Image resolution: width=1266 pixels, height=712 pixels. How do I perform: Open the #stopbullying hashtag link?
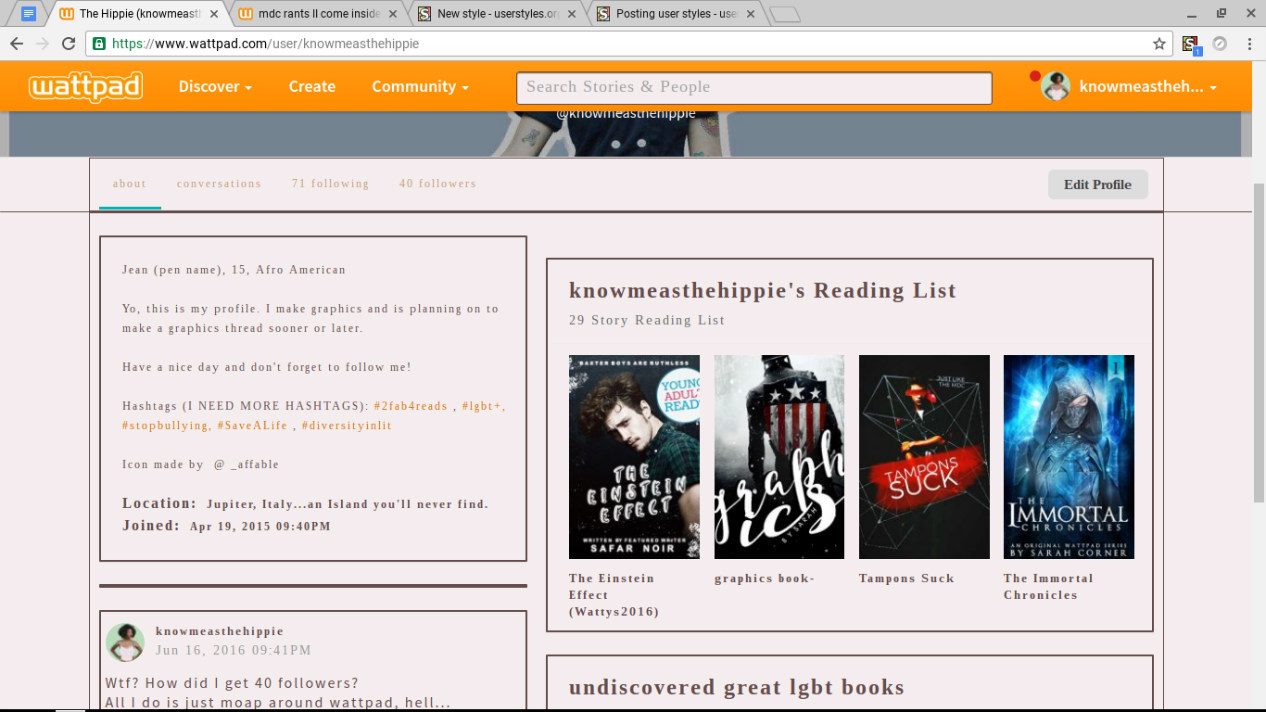[160, 425]
